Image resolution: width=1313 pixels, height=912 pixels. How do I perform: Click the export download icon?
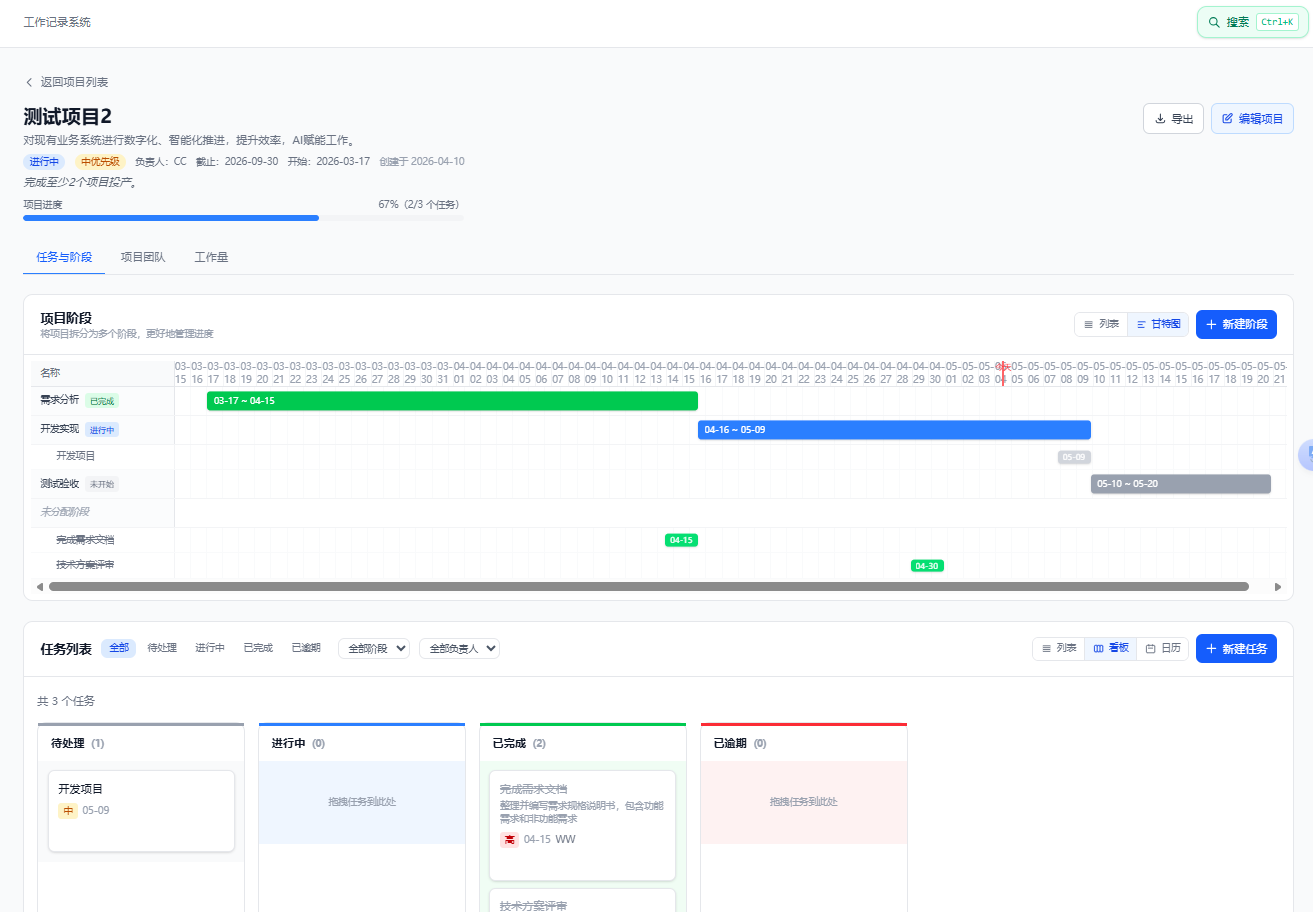(x=1160, y=119)
